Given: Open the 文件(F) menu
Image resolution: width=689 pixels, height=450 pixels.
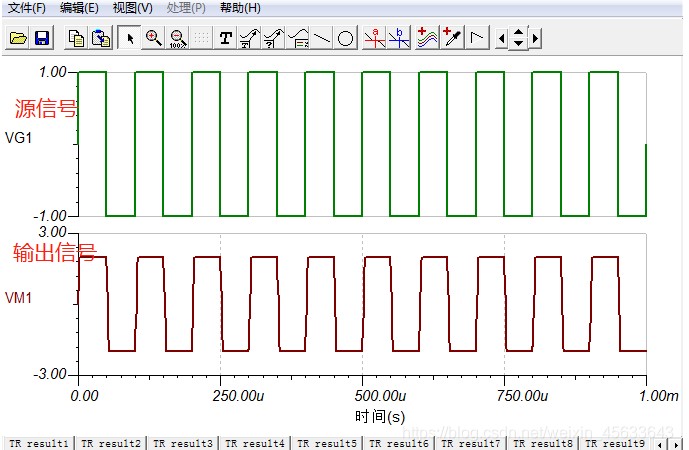Looking at the screenshot, I should click(27, 8).
